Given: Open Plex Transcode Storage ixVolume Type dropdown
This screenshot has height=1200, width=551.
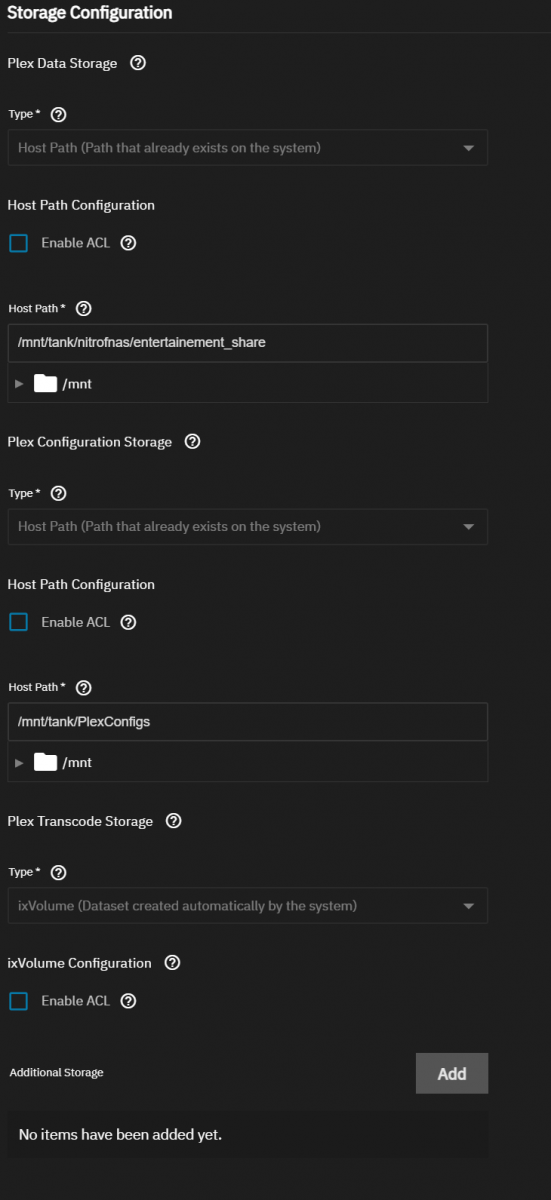Looking at the screenshot, I should pos(247,906).
